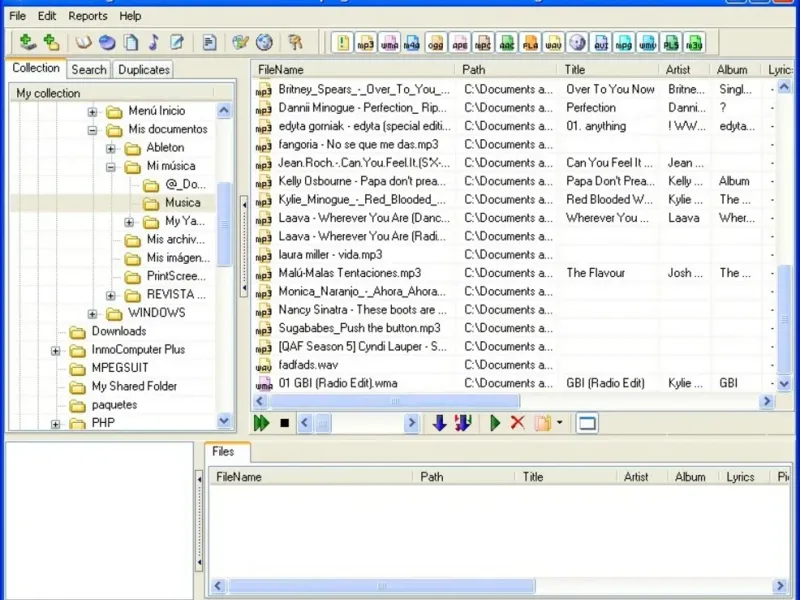
Task: Open the dropdown arrow beside copy icon
Action: pyautogui.click(x=560, y=423)
